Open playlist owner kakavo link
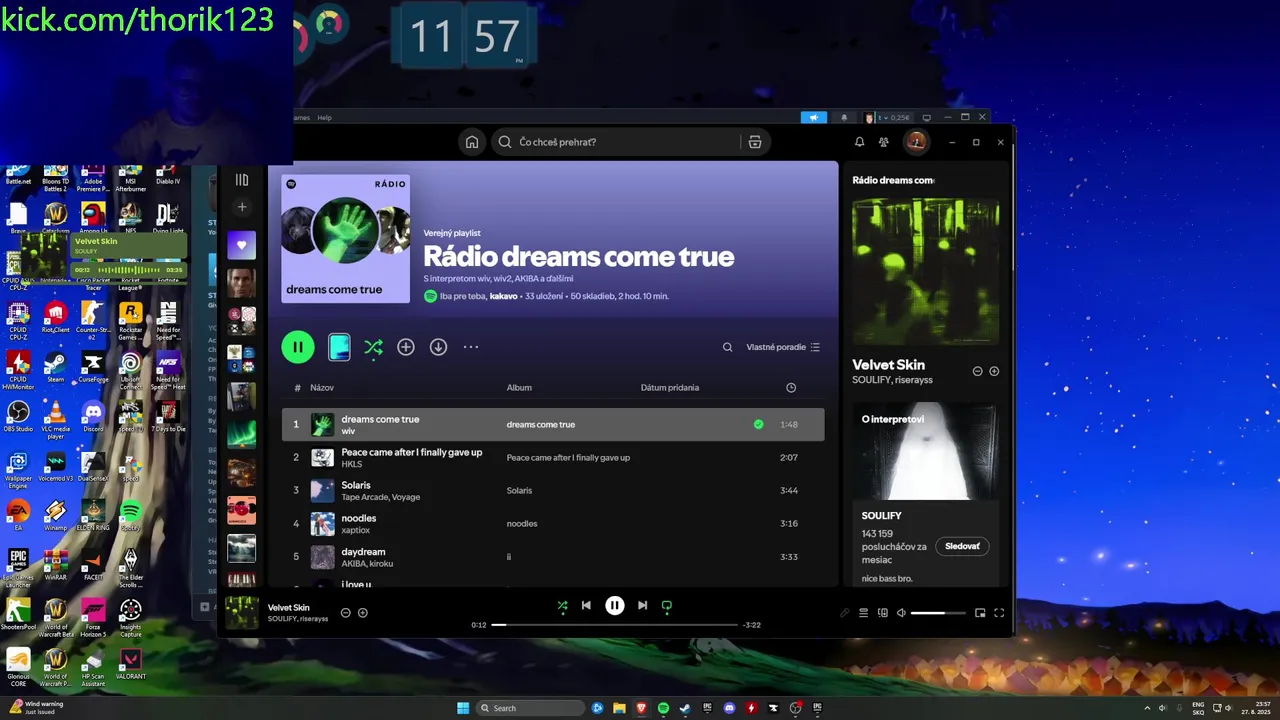 tap(504, 296)
